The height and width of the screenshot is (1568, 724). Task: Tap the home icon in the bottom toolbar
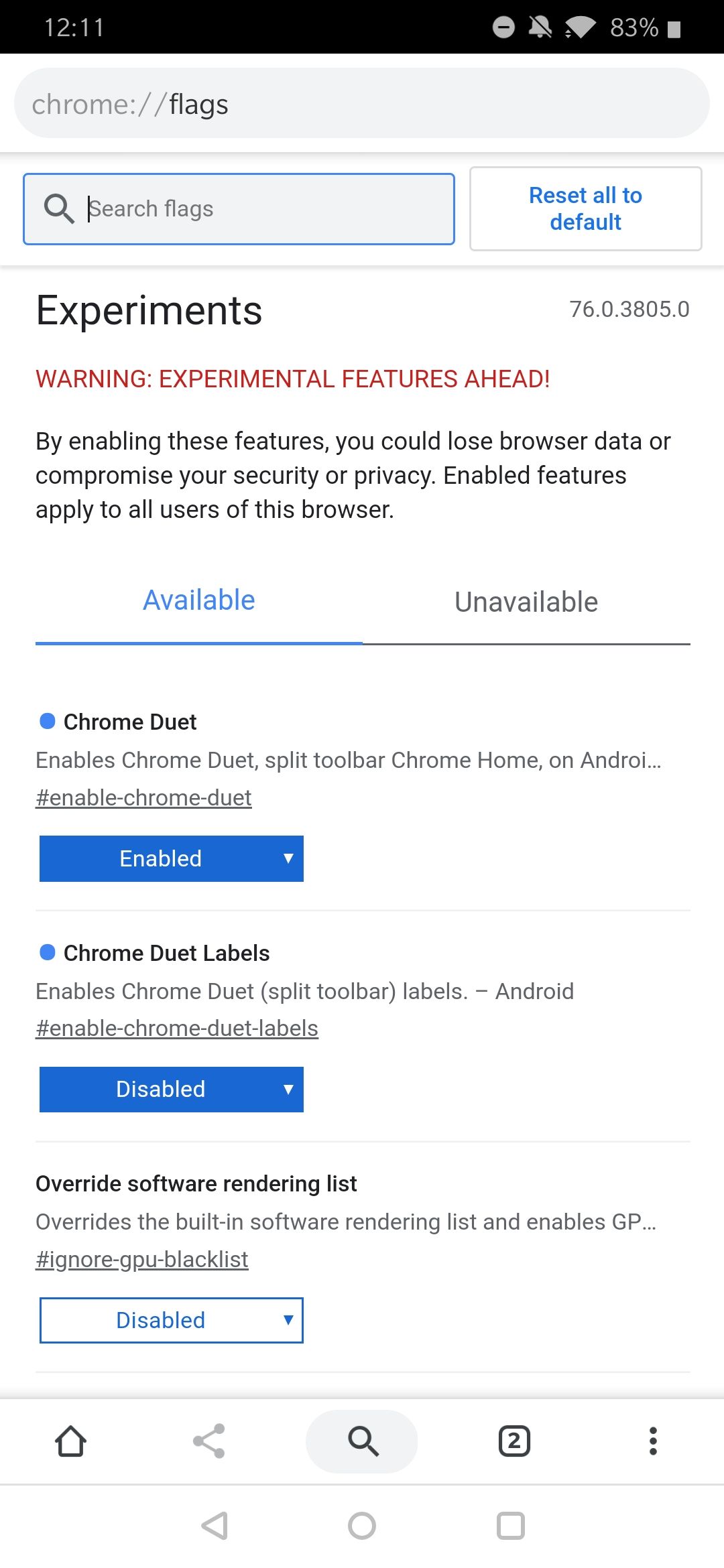(x=72, y=1441)
